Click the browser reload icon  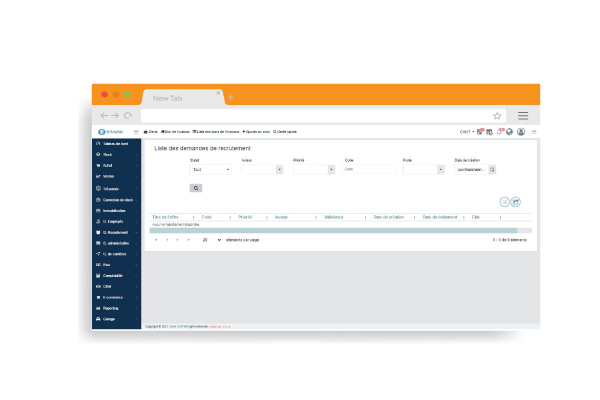pyautogui.click(x=127, y=115)
